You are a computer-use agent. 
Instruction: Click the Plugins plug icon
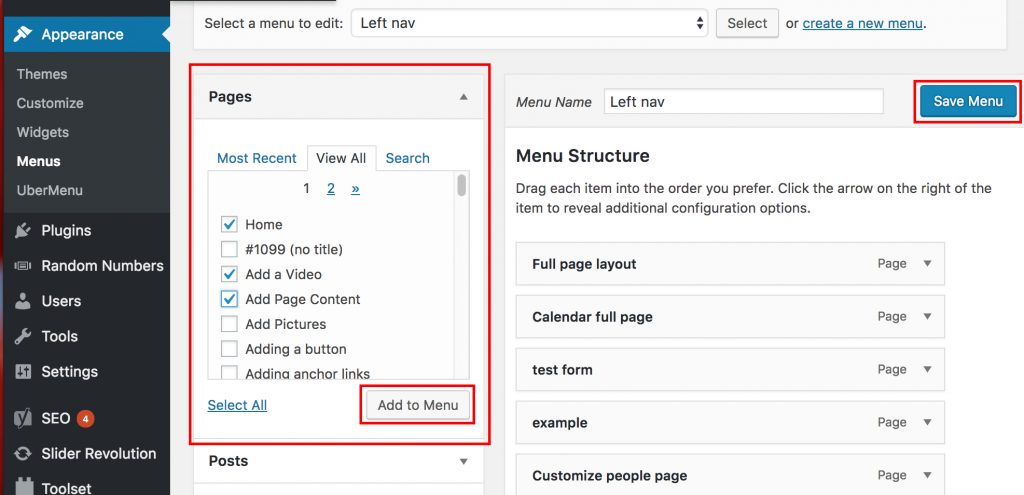click(22, 230)
